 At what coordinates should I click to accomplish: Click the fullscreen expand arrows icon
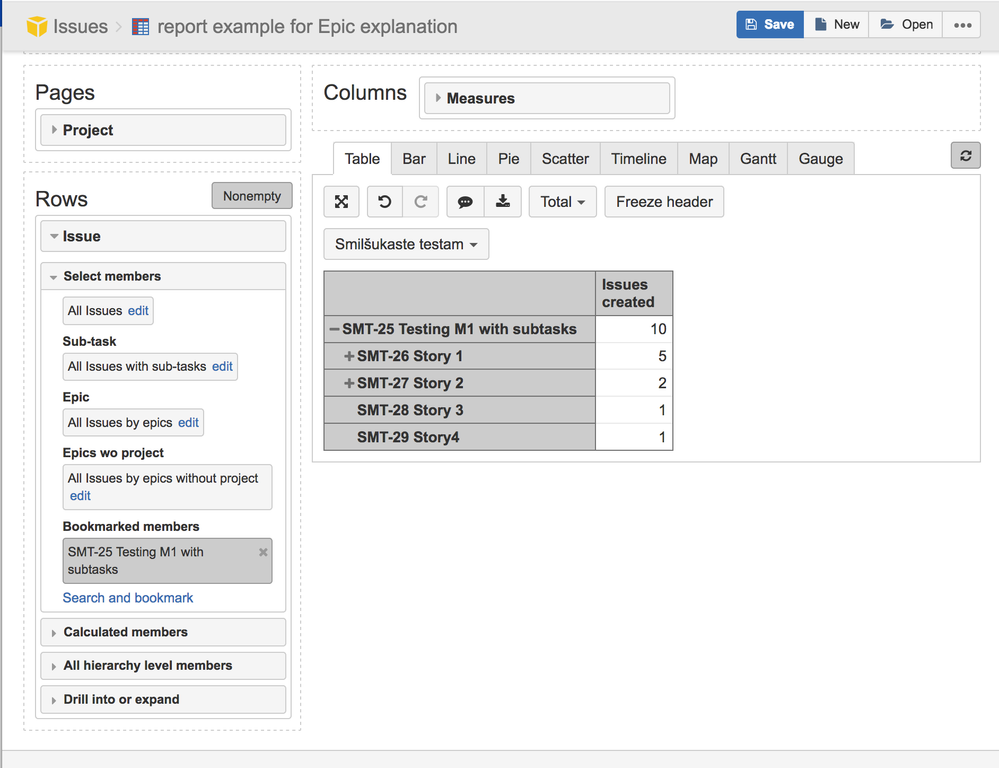tap(341, 202)
